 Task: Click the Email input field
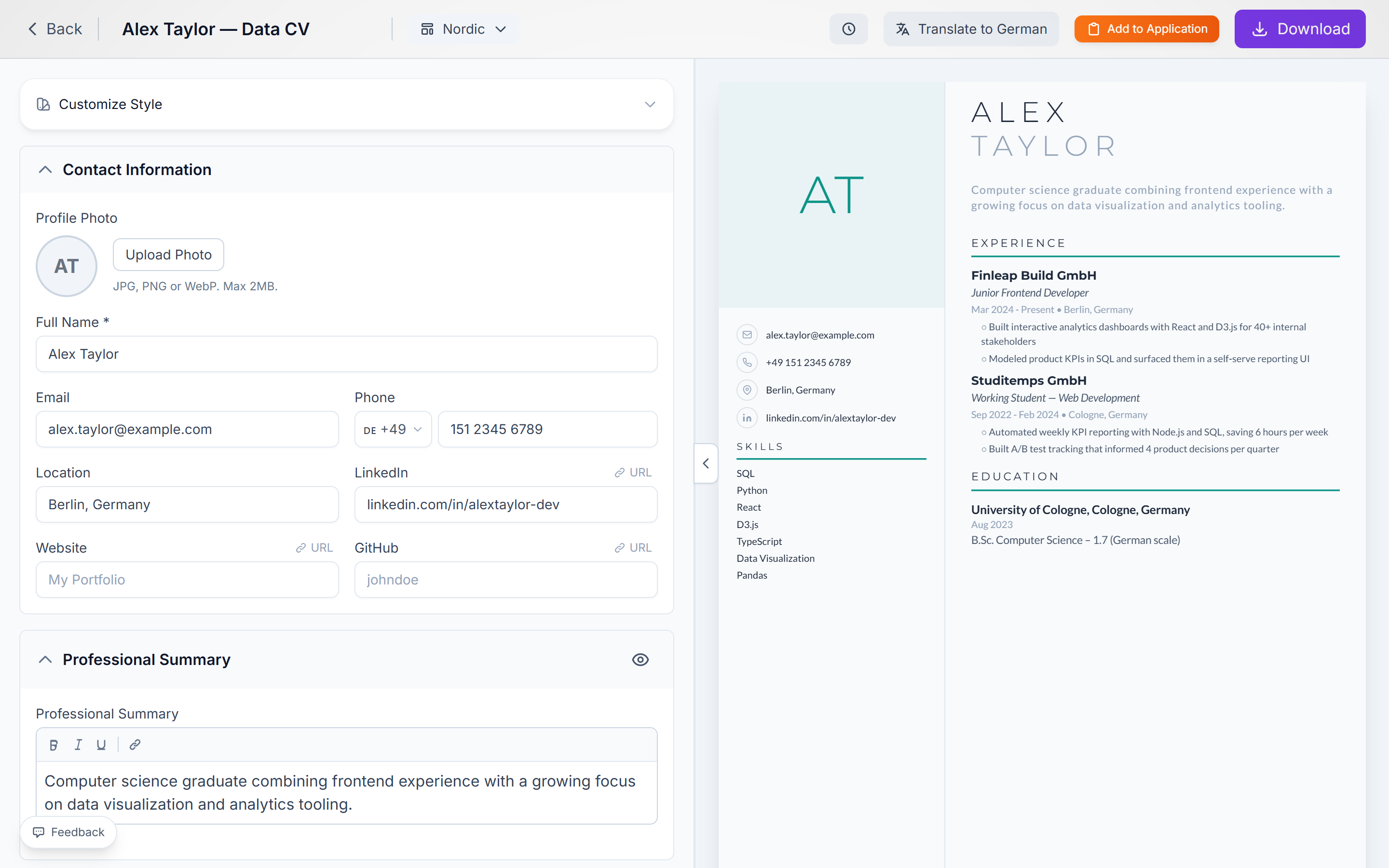point(187,429)
